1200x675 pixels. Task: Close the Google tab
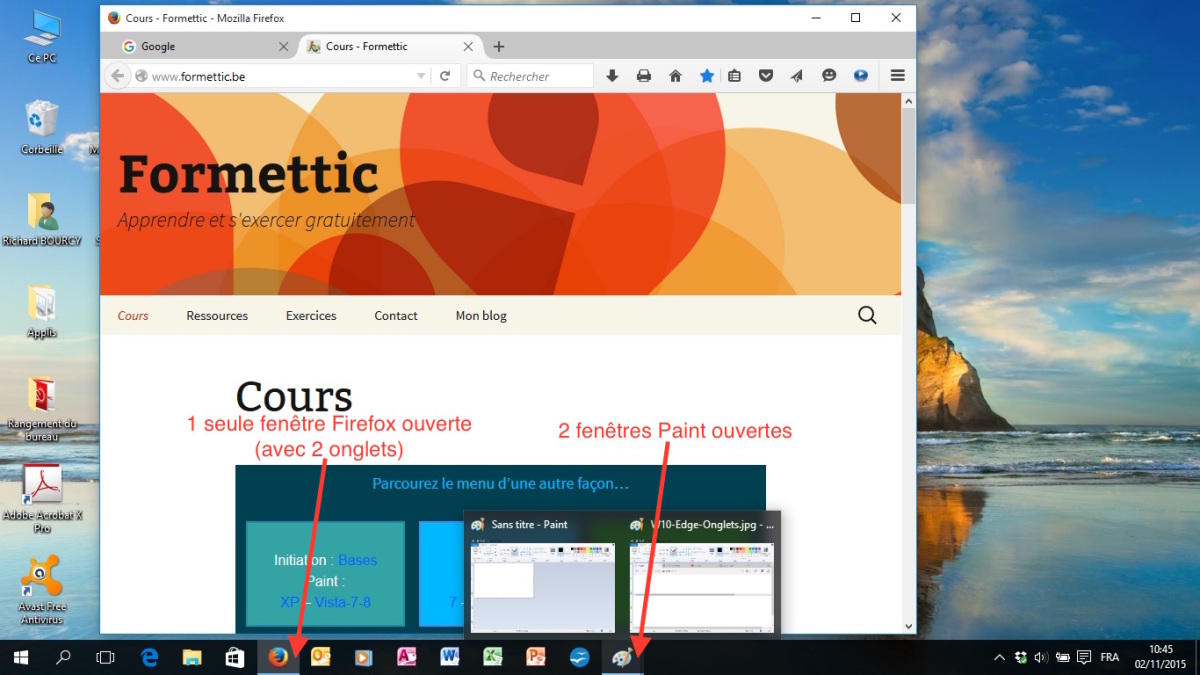pos(283,46)
